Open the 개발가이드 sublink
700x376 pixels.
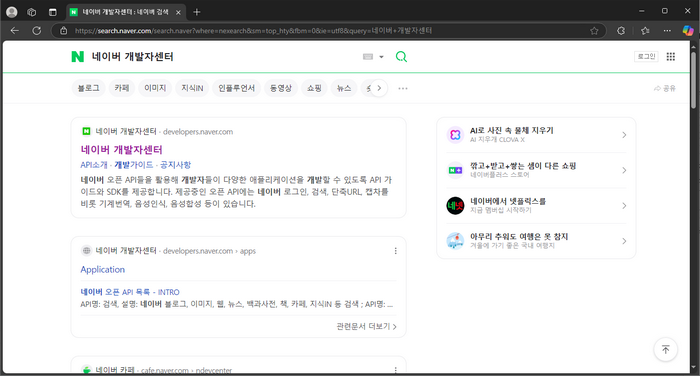(133, 165)
